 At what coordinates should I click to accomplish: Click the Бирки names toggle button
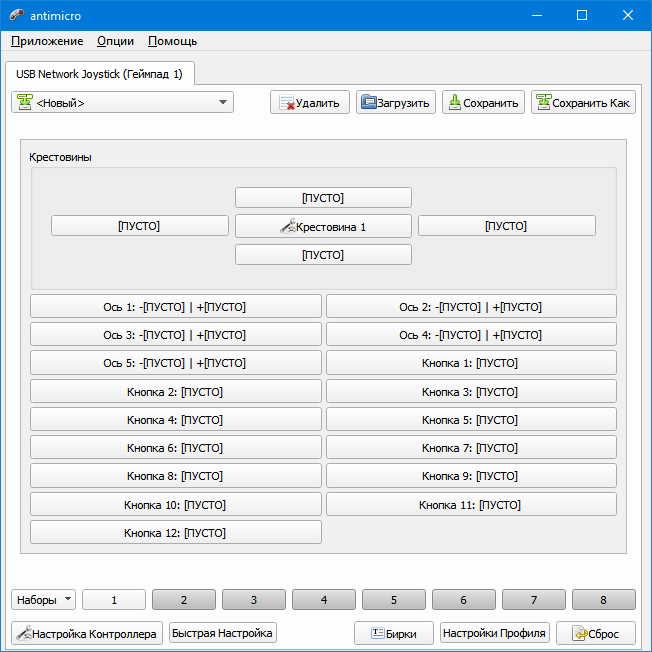coord(394,633)
